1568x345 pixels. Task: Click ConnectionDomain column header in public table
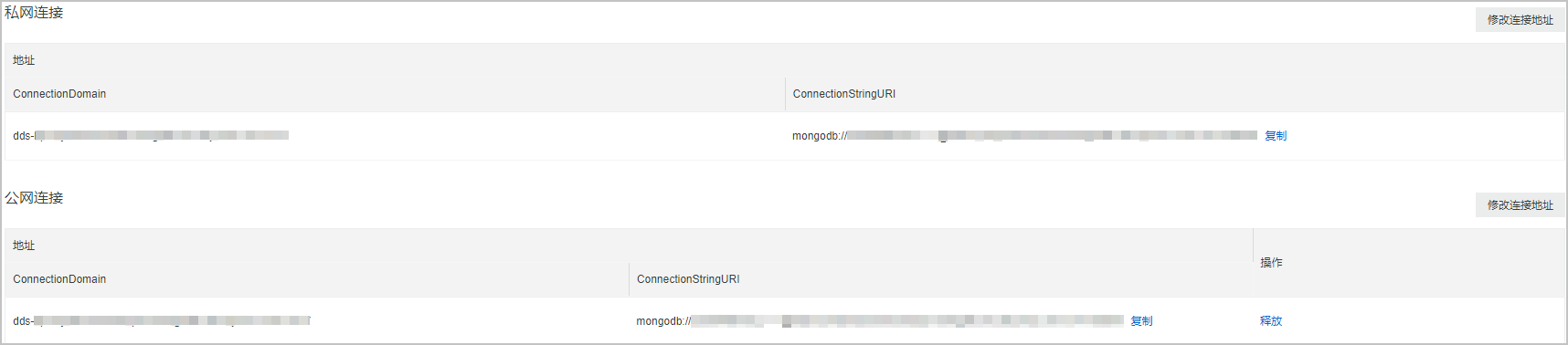[59, 279]
